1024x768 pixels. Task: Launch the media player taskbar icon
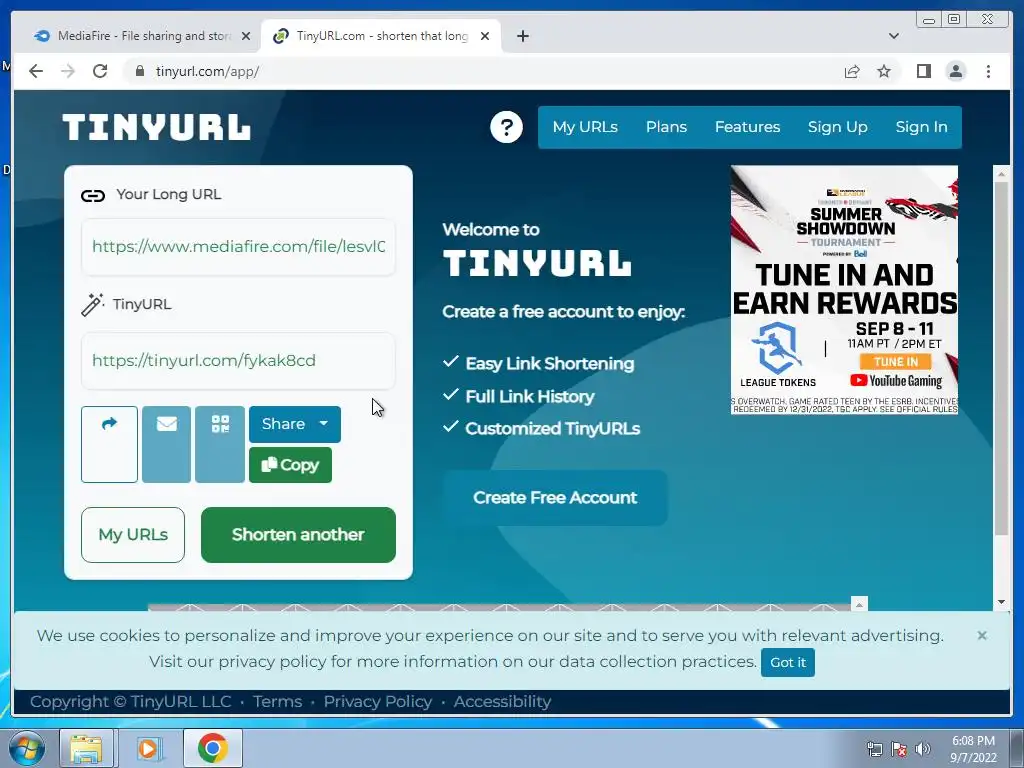point(149,748)
